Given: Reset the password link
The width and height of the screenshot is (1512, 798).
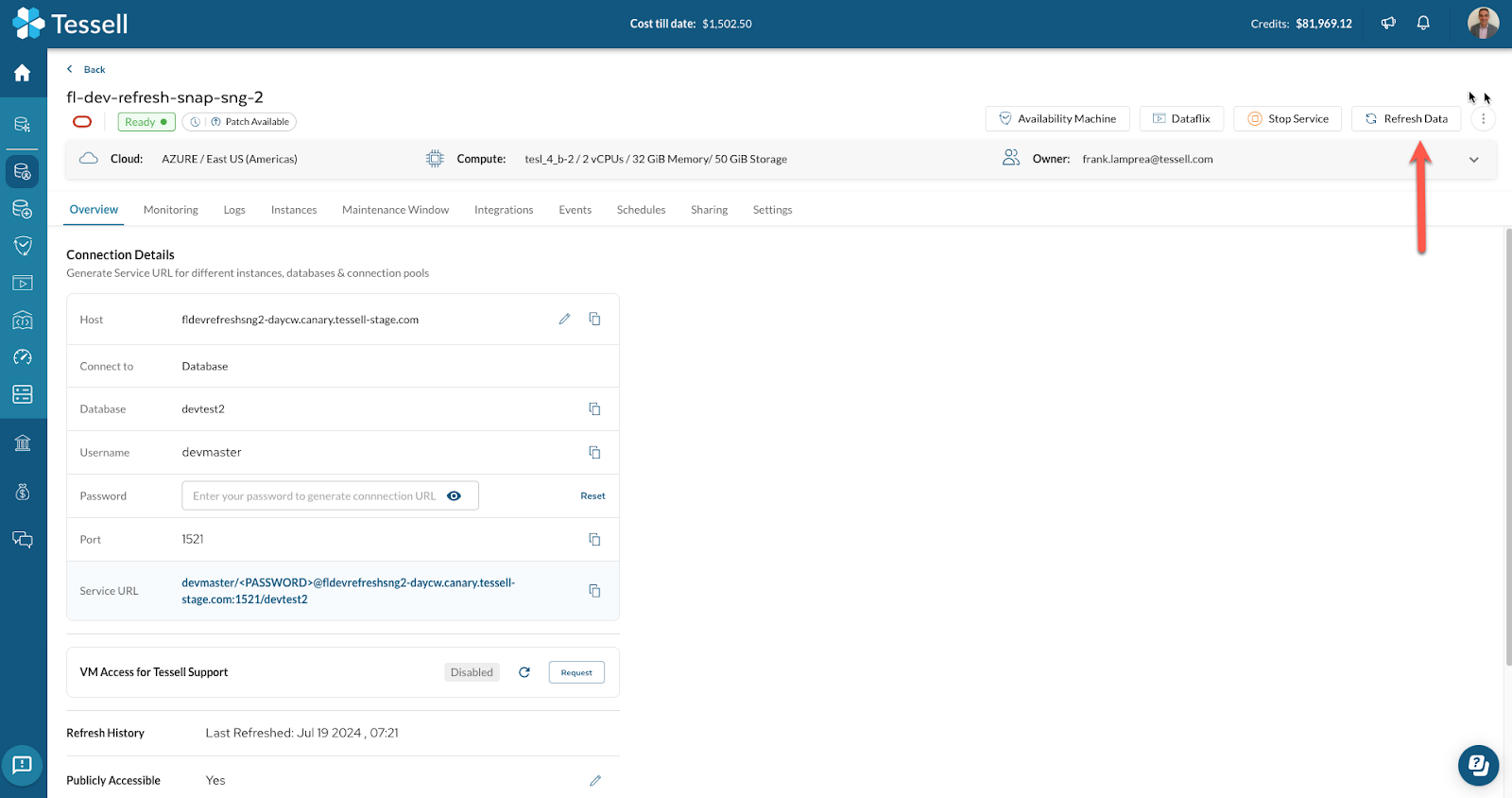Looking at the screenshot, I should (593, 495).
